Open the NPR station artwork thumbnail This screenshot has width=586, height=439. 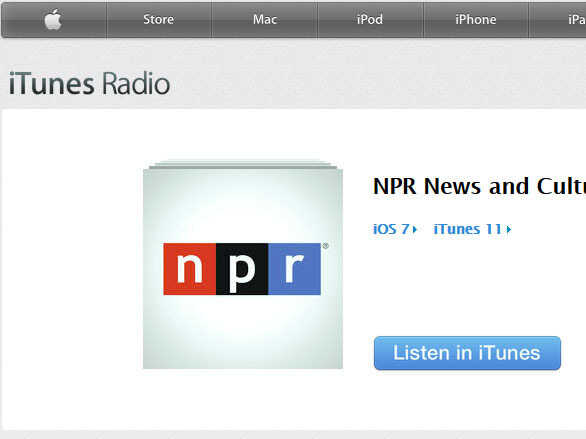pos(243,269)
